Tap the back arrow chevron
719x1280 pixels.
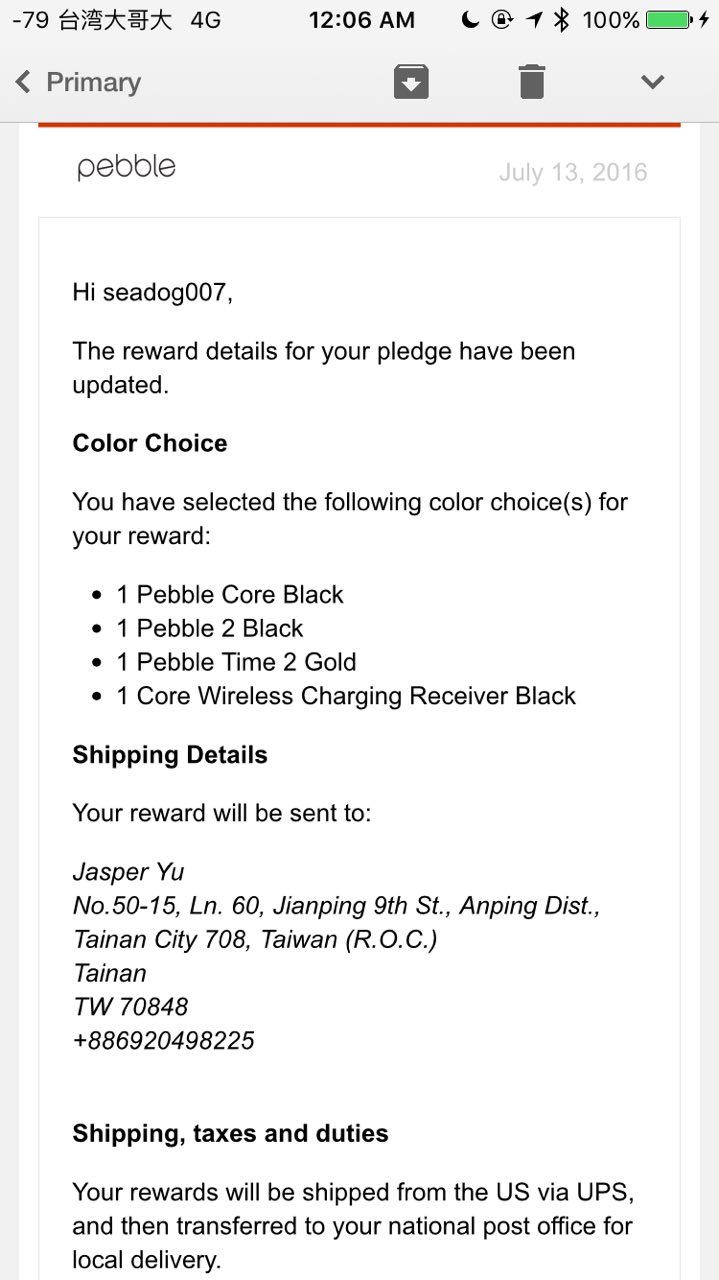(24, 82)
